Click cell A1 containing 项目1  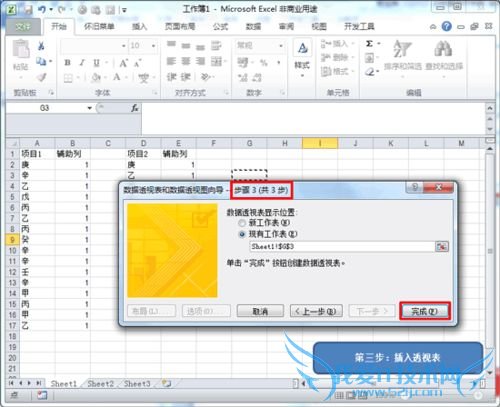click(x=37, y=154)
